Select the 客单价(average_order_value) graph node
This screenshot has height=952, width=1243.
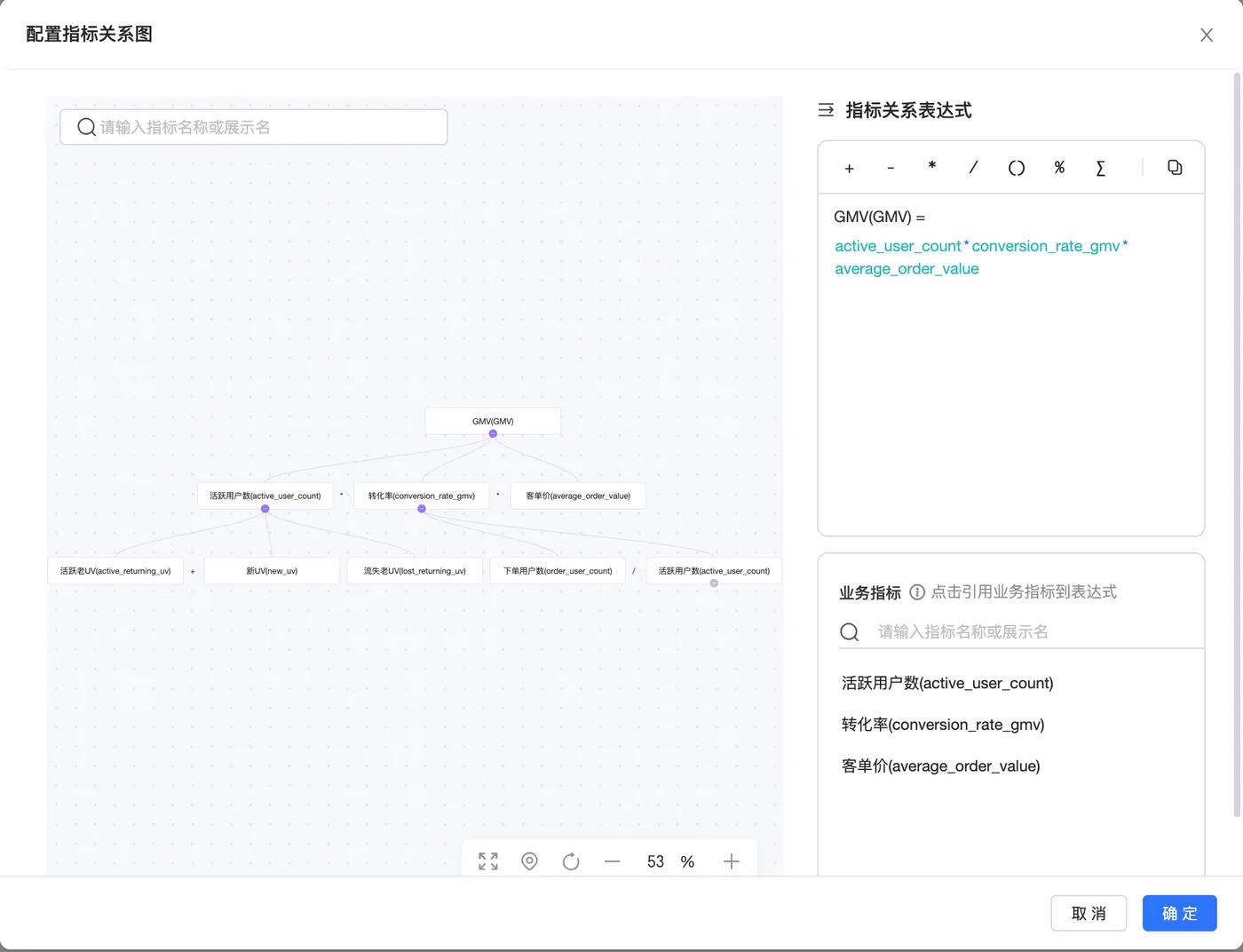(x=578, y=496)
